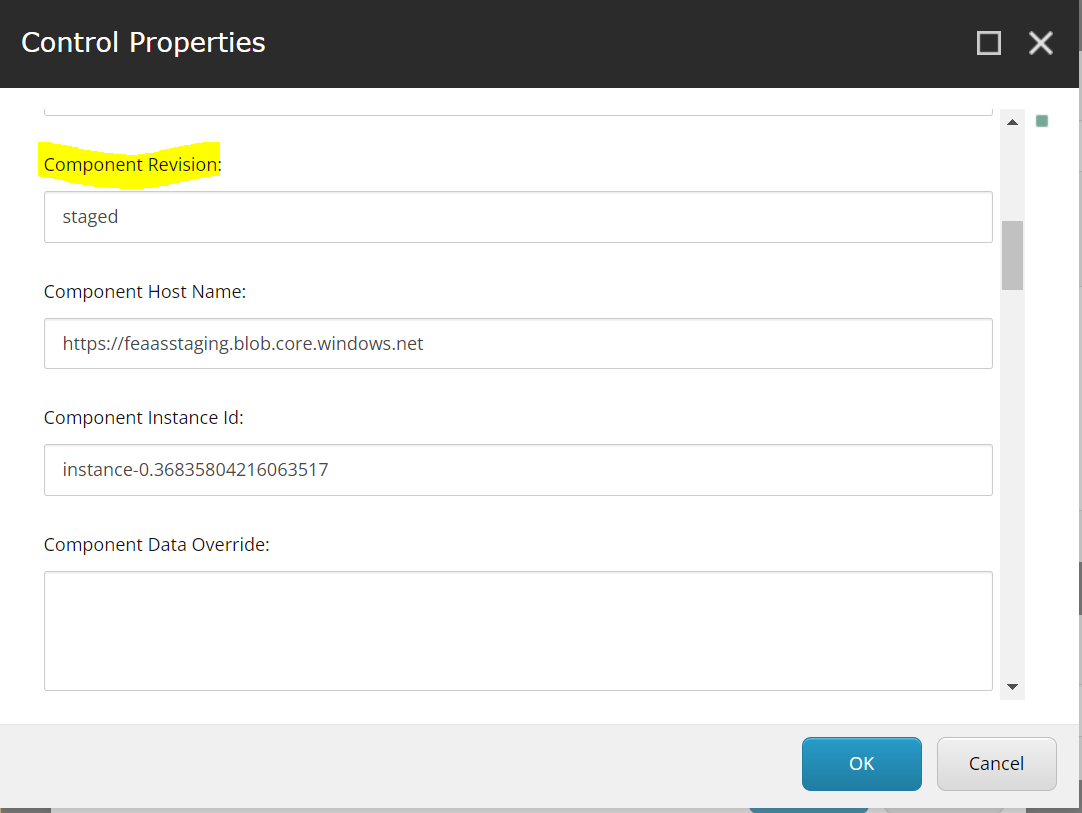Viewport: 1082px width, 813px height.
Task: Click the Component Host Name label
Action: [x=145, y=292]
